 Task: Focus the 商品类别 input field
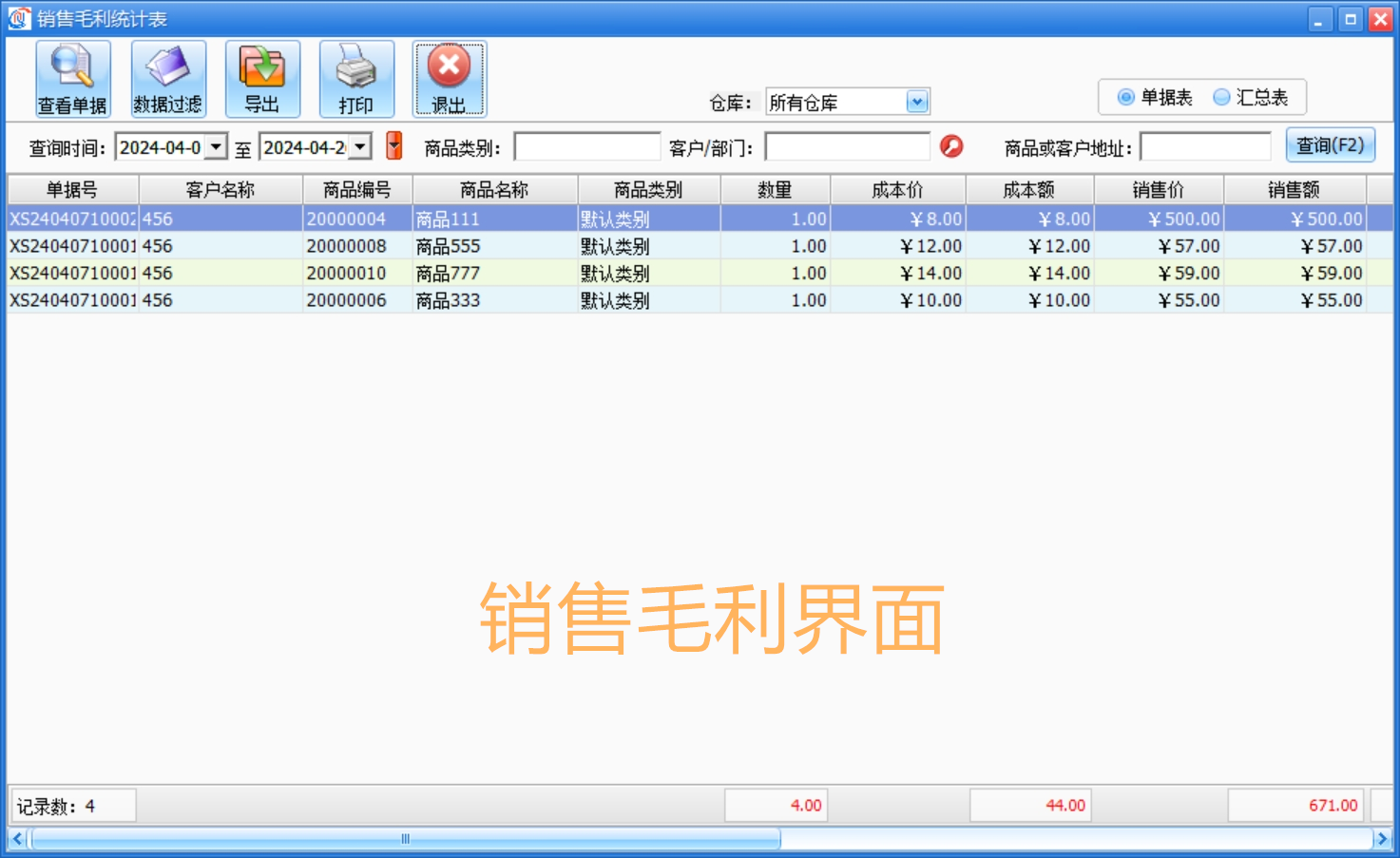pyautogui.click(x=587, y=147)
